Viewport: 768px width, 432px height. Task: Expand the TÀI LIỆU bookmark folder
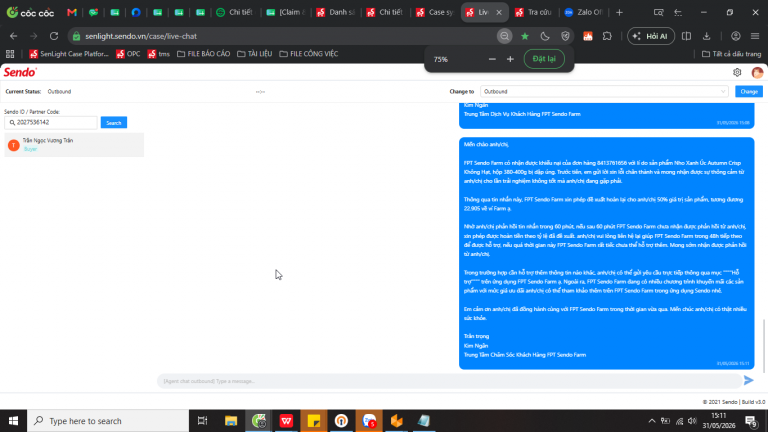(254, 54)
